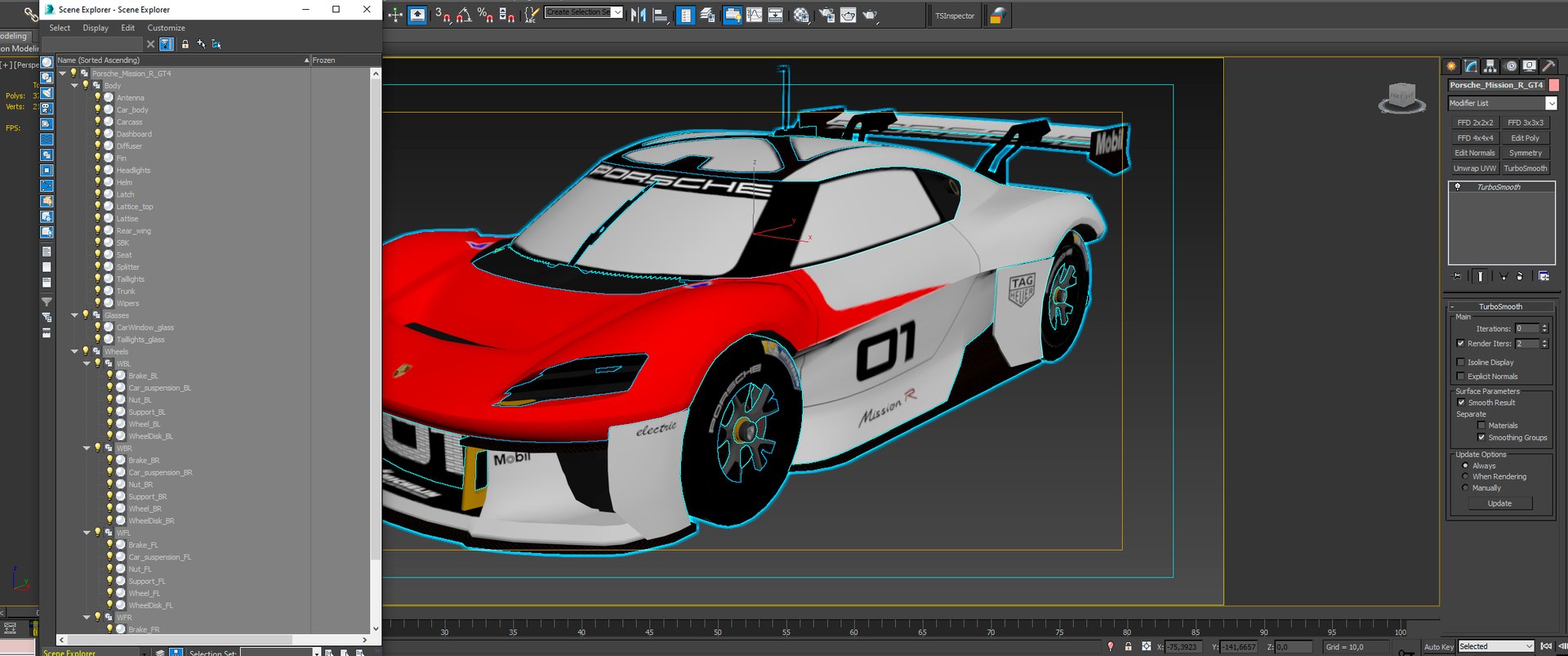This screenshot has width=1568, height=656.
Task: Toggle the Render Iters checkbox
Action: (x=1461, y=344)
